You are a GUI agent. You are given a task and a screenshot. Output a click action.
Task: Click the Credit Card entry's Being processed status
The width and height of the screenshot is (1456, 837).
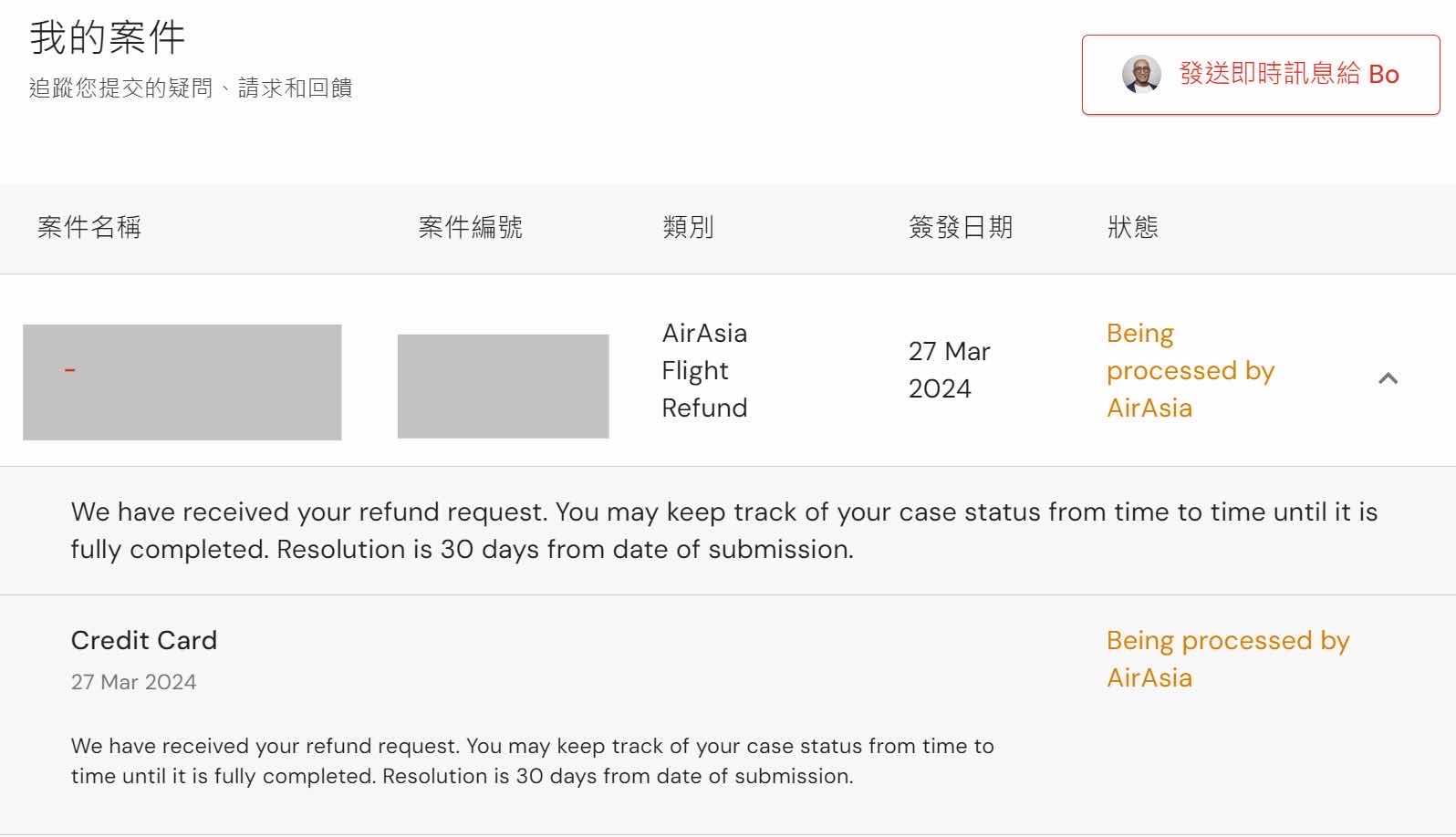(x=1227, y=658)
